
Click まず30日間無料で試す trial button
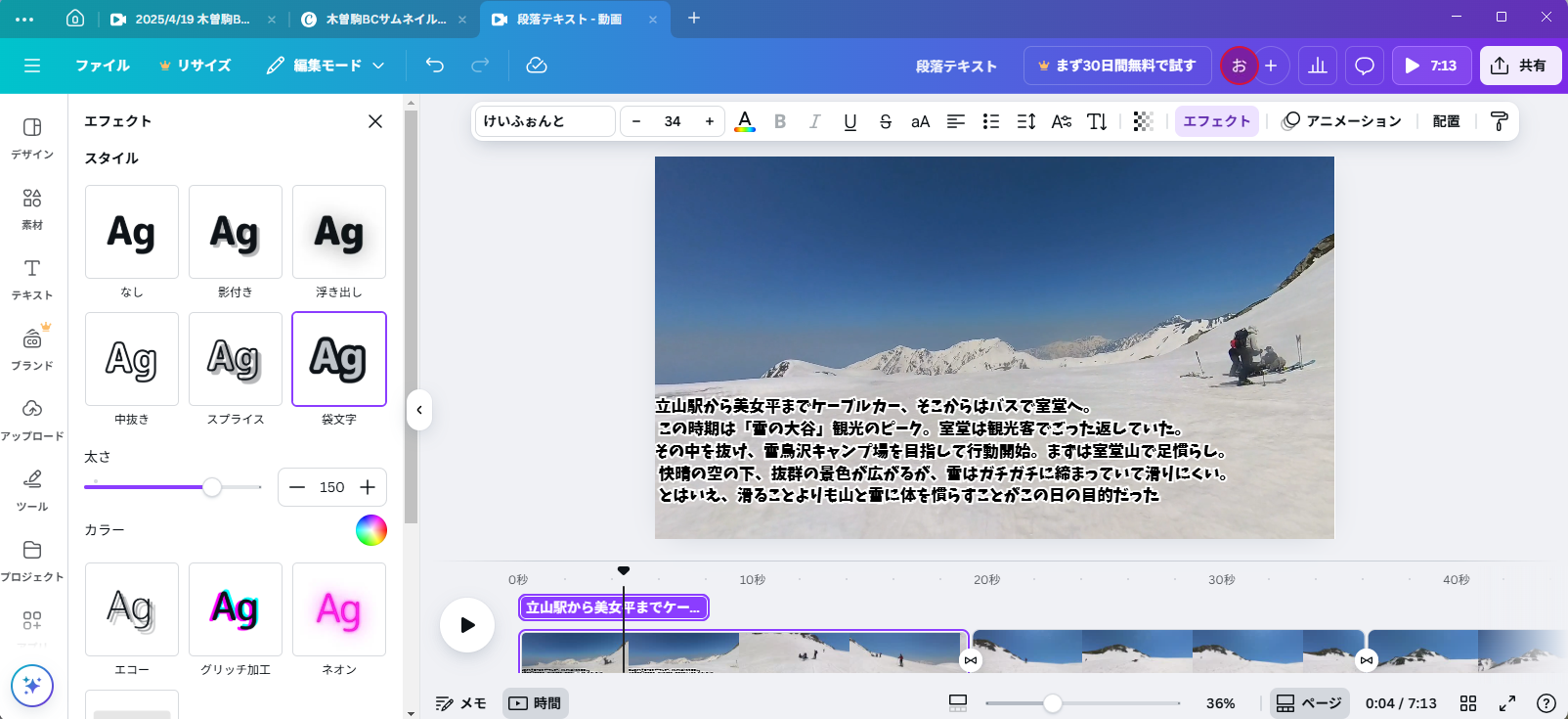click(x=1117, y=66)
